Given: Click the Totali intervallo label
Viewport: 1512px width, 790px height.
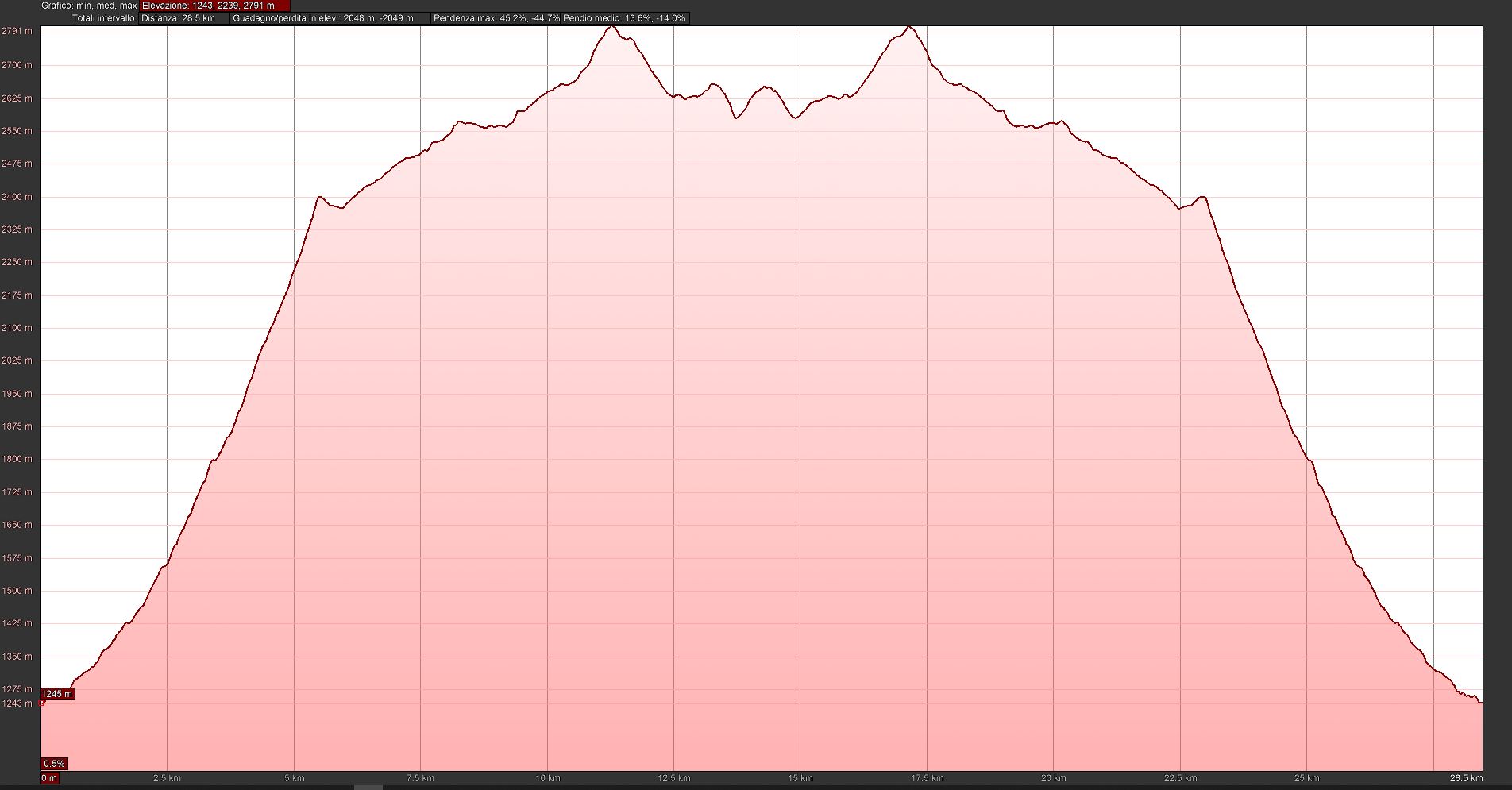Looking at the screenshot, I should click(104, 18).
